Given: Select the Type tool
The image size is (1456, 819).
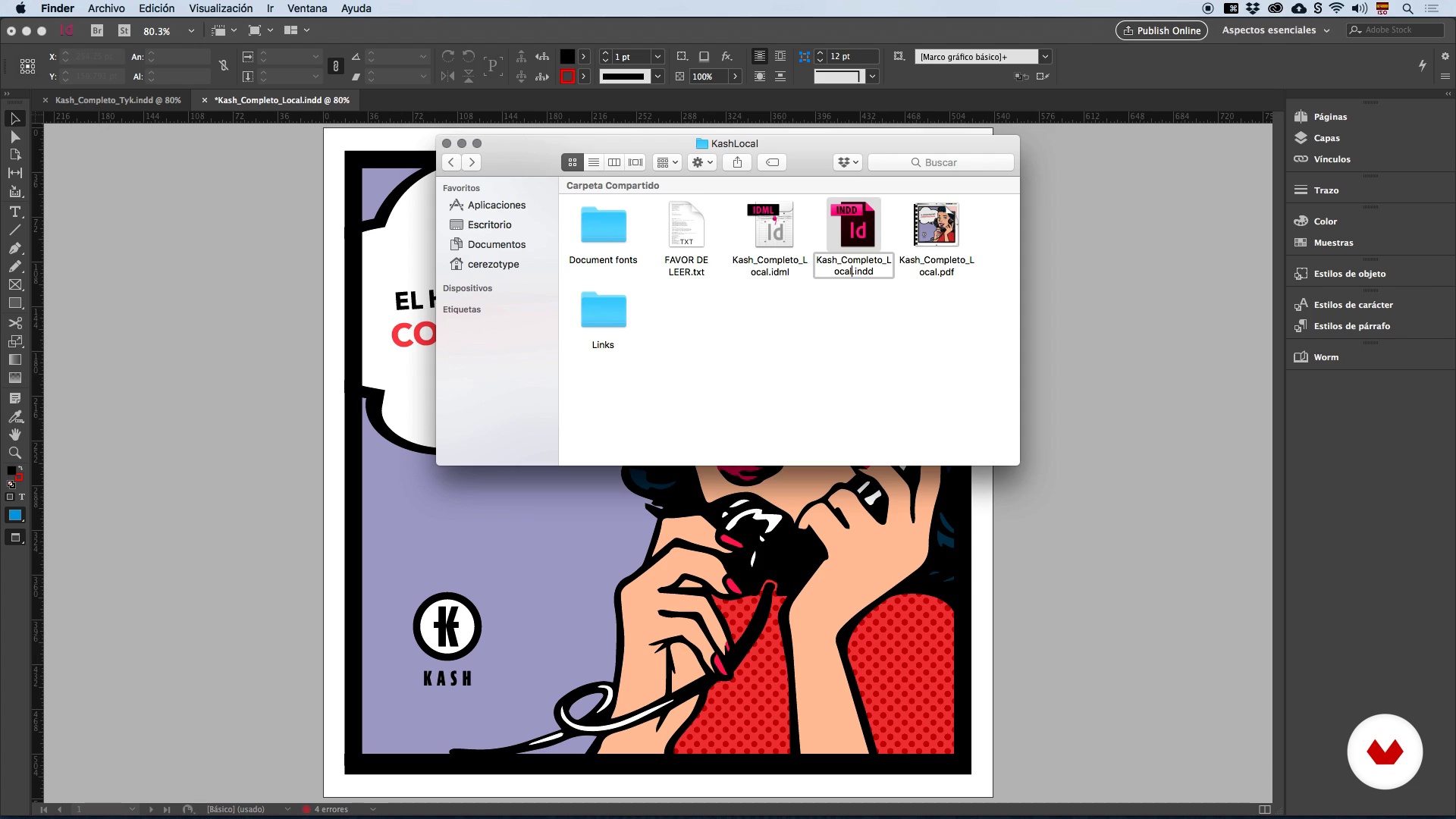Looking at the screenshot, I should click(x=14, y=212).
